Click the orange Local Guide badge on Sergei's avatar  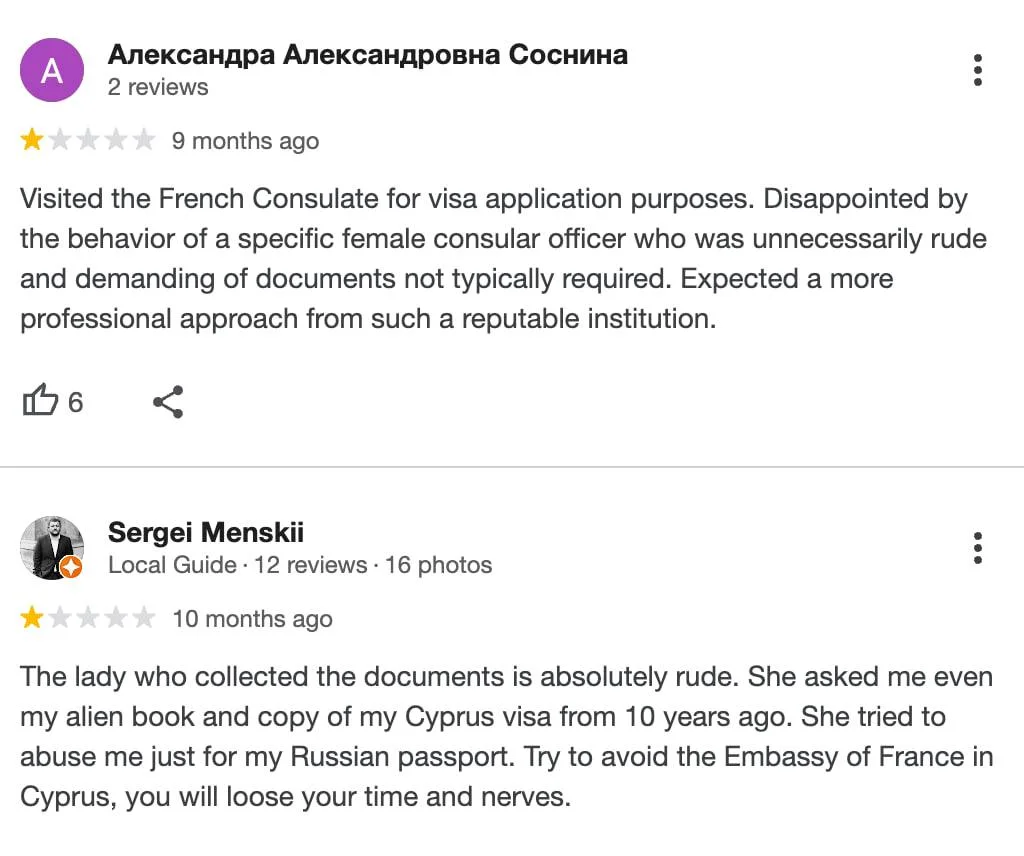point(71,567)
